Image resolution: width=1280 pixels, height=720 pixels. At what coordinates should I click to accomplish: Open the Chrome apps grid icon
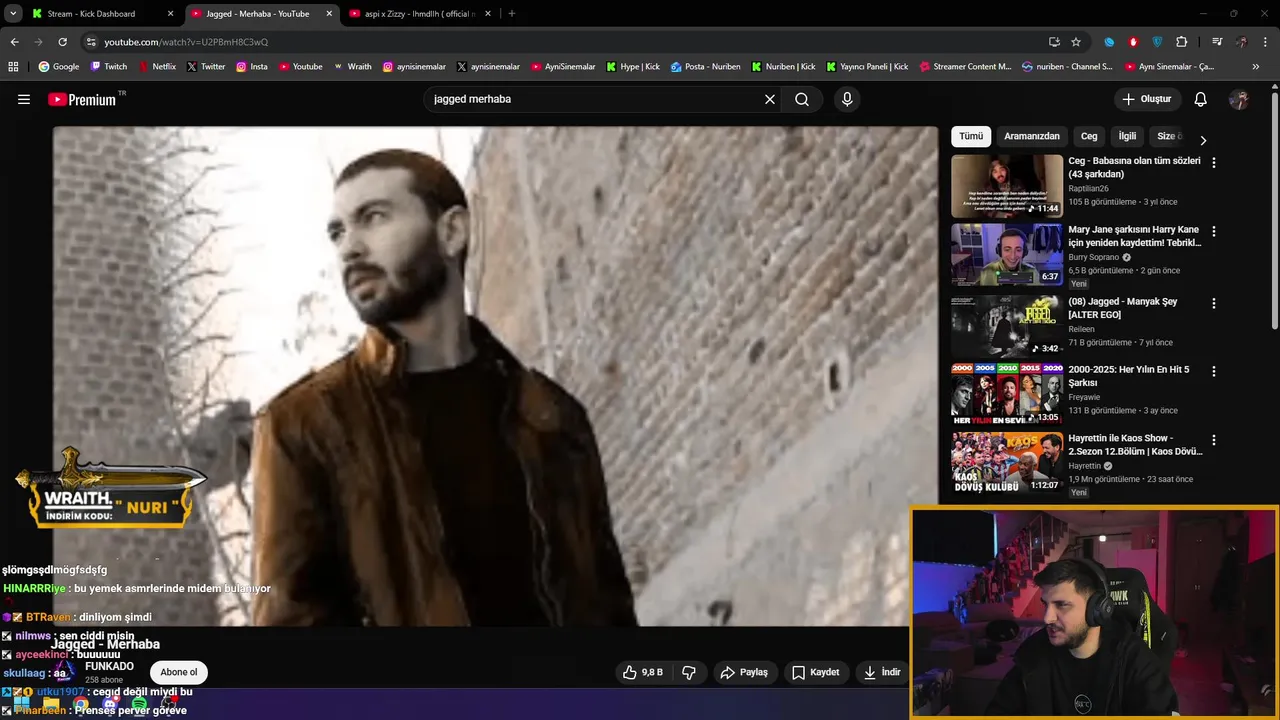[14, 67]
